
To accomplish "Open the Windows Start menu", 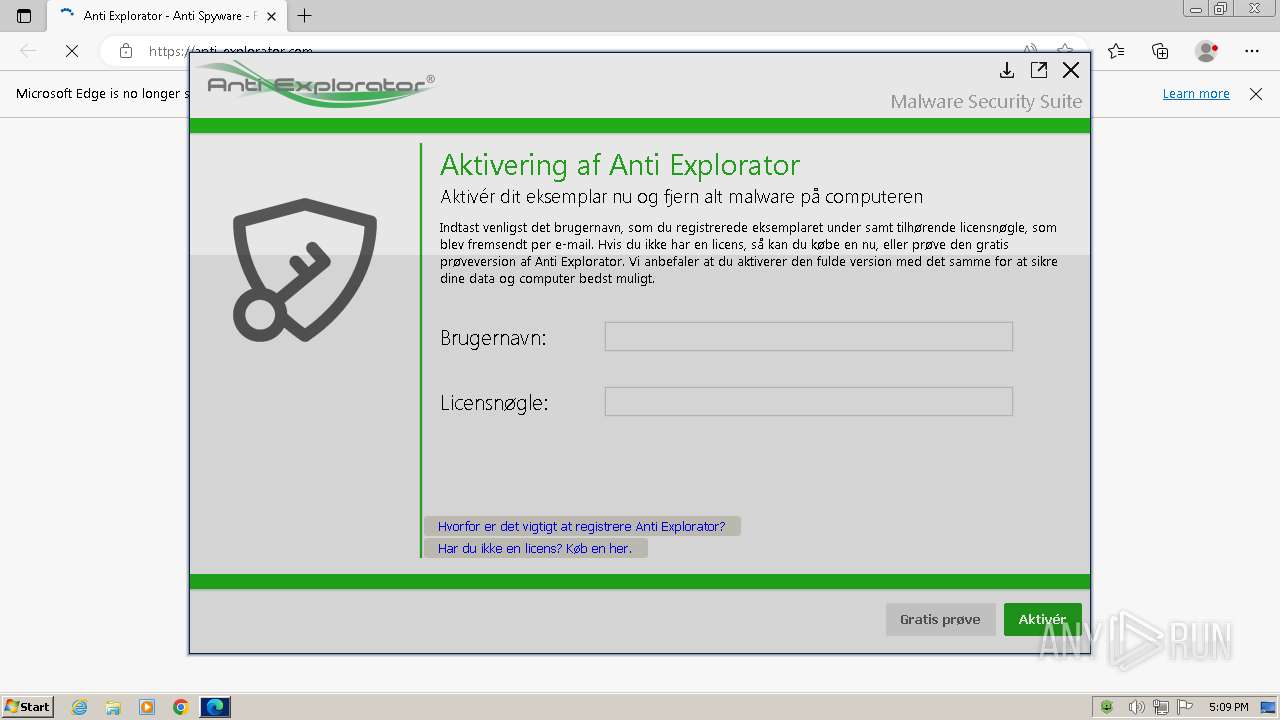I will [x=27, y=707].
